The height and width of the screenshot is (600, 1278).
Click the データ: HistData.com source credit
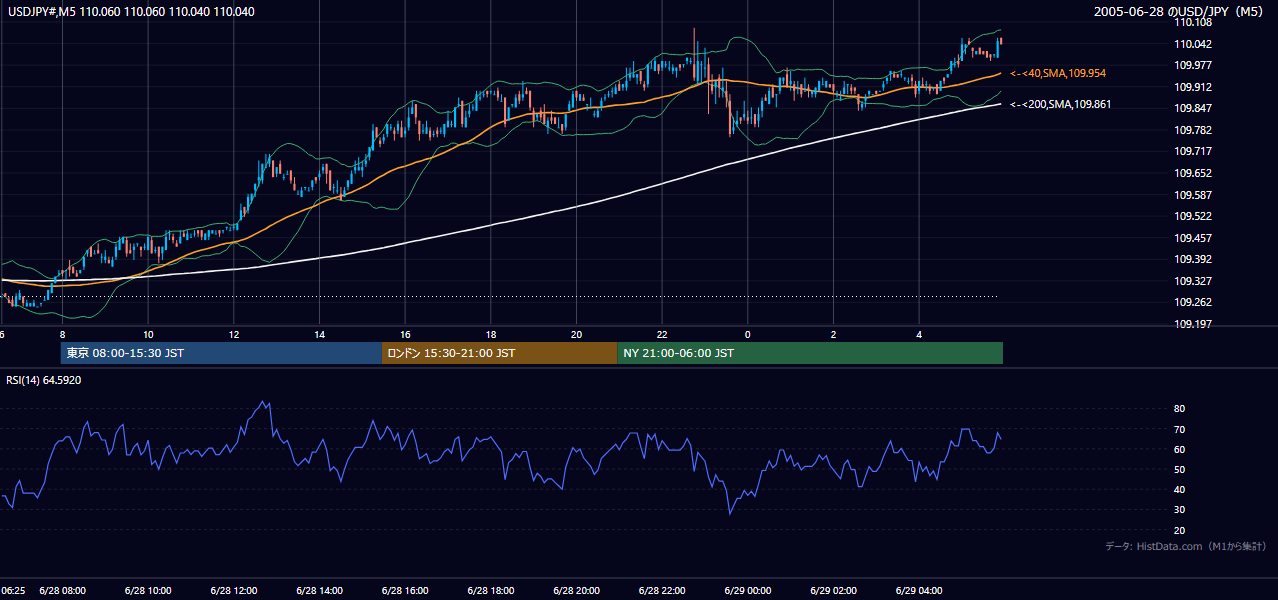1185,546
